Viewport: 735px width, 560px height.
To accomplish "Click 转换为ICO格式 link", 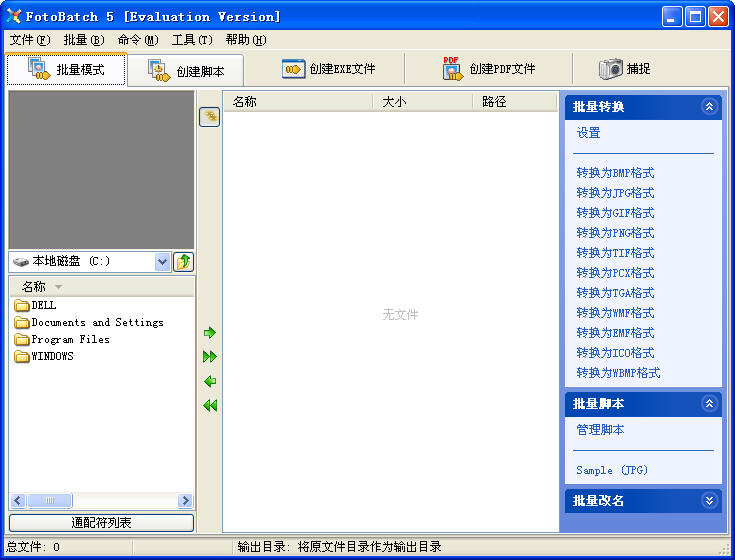I will [615, 353].
